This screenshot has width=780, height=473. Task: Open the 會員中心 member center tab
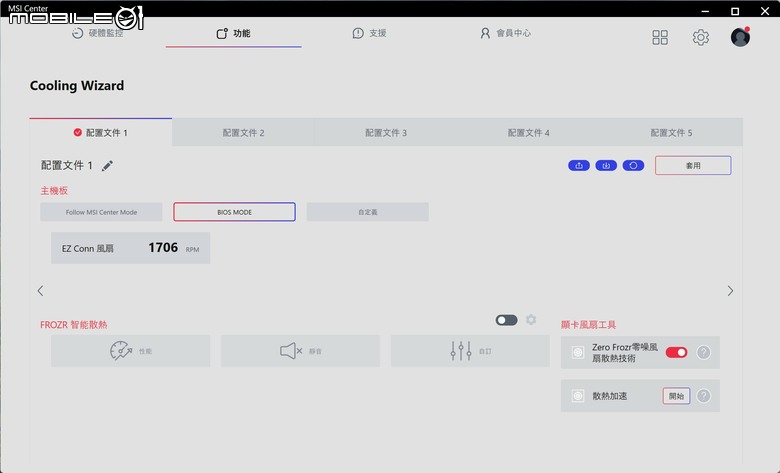click(505, 33)
